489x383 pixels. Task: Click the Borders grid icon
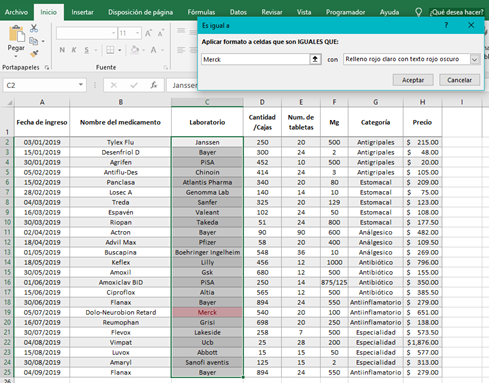[110, 50]
